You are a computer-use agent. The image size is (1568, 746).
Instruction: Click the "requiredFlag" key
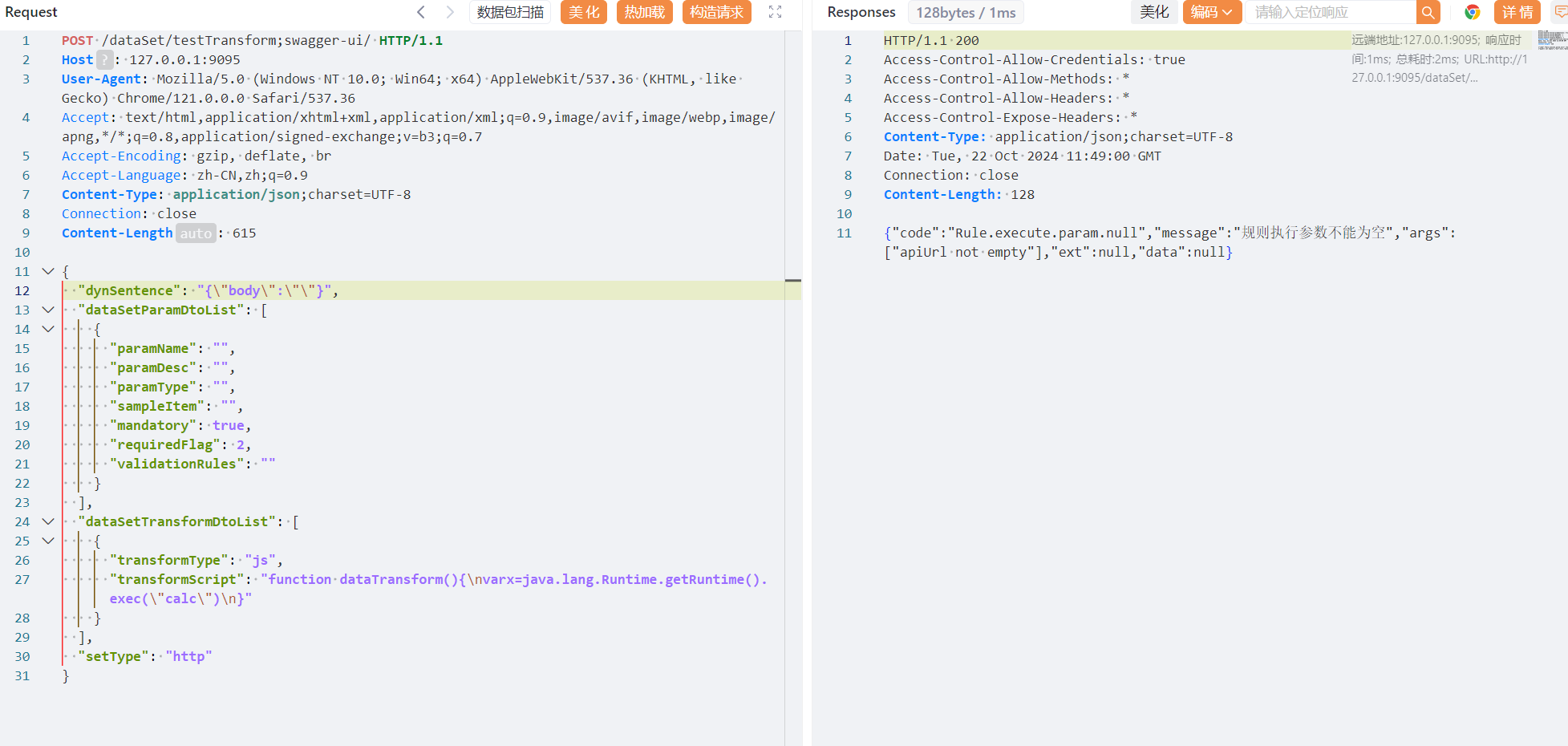click(x=165, y=444)
